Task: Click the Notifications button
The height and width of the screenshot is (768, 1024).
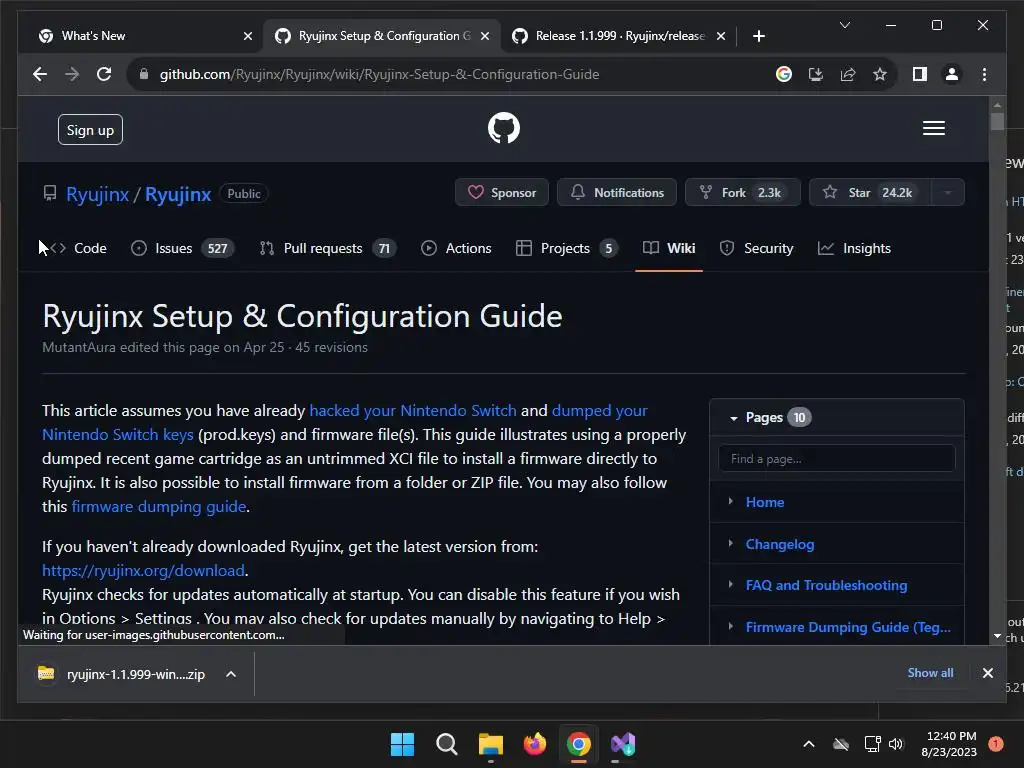Action: click(616, 193)
